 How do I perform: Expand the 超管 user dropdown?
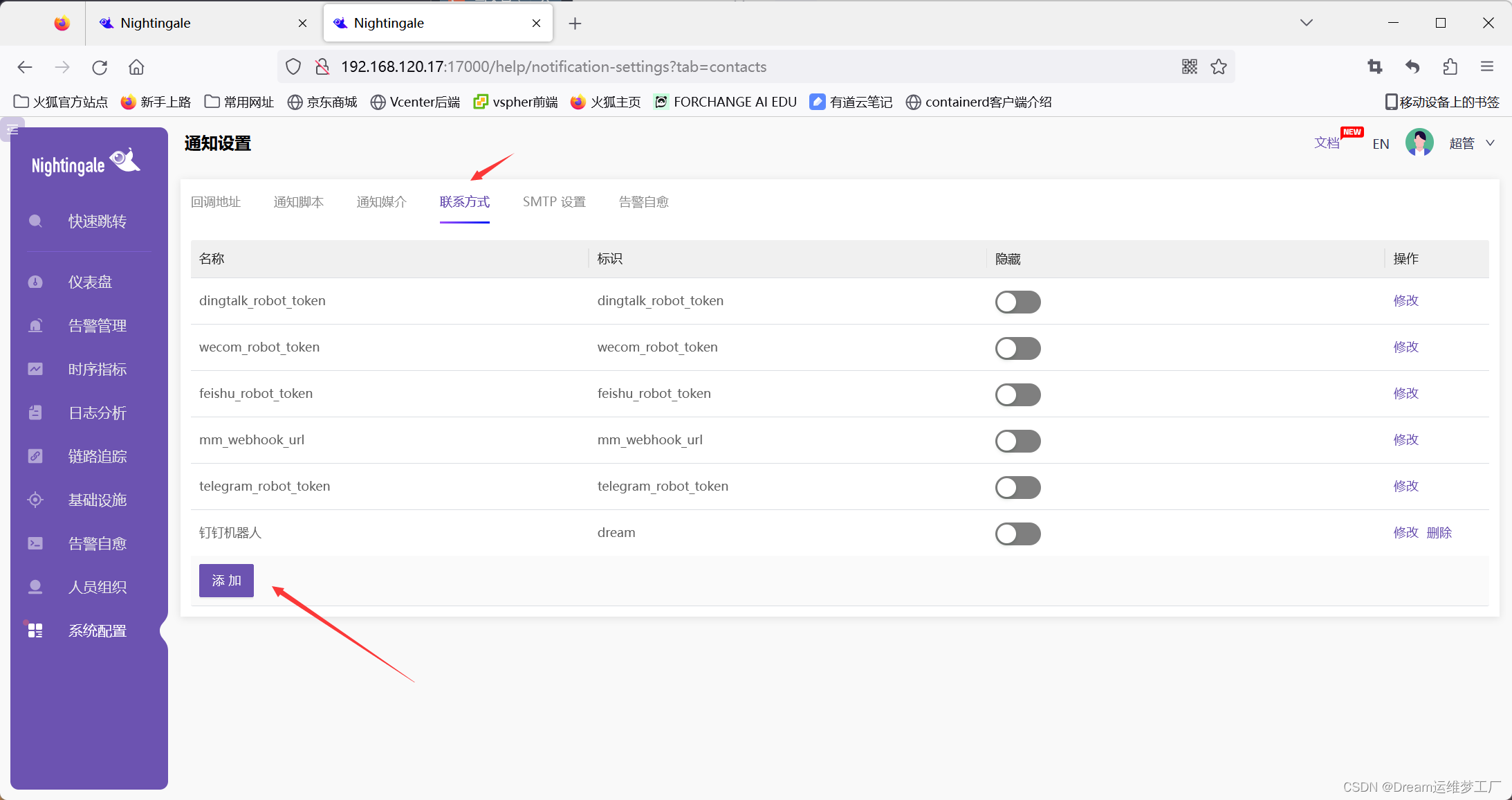(x=1490, y=143)
